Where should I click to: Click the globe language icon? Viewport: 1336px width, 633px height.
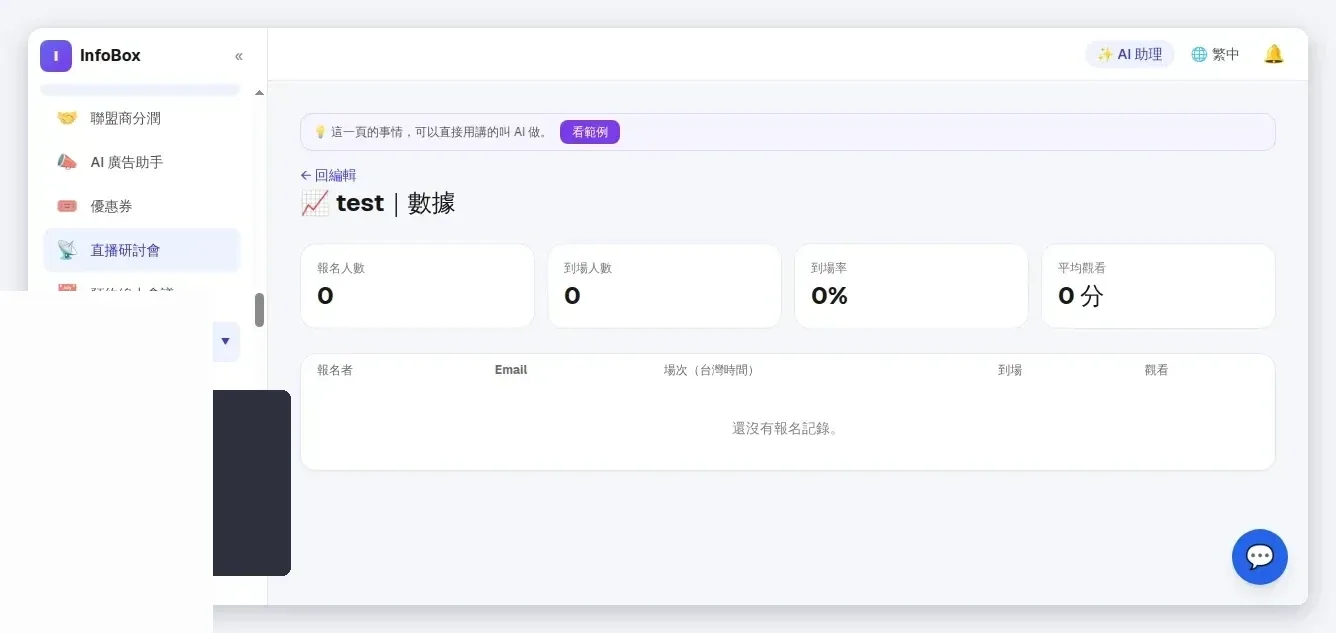(x=1199, y=55)
